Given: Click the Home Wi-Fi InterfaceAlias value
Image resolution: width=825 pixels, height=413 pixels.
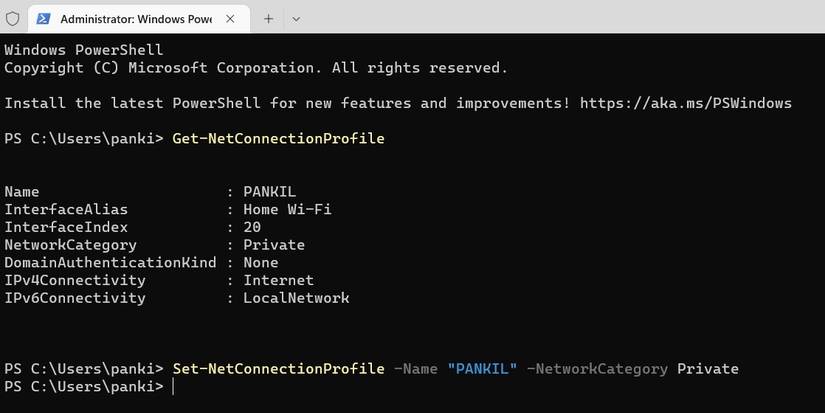Looking at the screenshot, I should point(287,209).
